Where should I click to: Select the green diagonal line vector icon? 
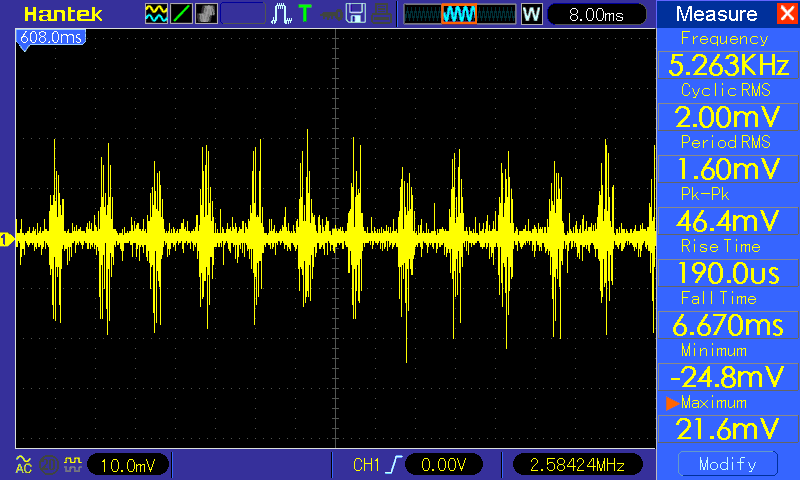point(181,14)
